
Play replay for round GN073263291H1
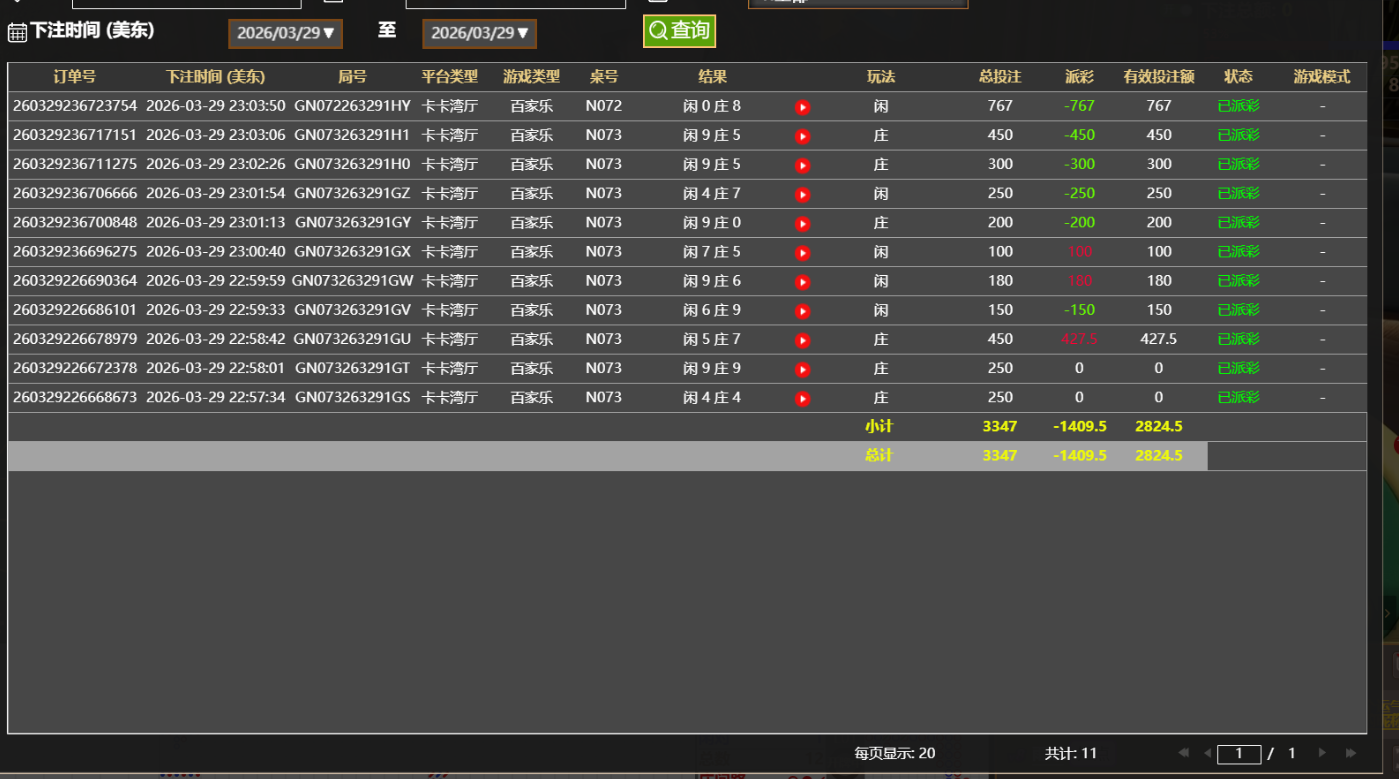tap(802, 136)
